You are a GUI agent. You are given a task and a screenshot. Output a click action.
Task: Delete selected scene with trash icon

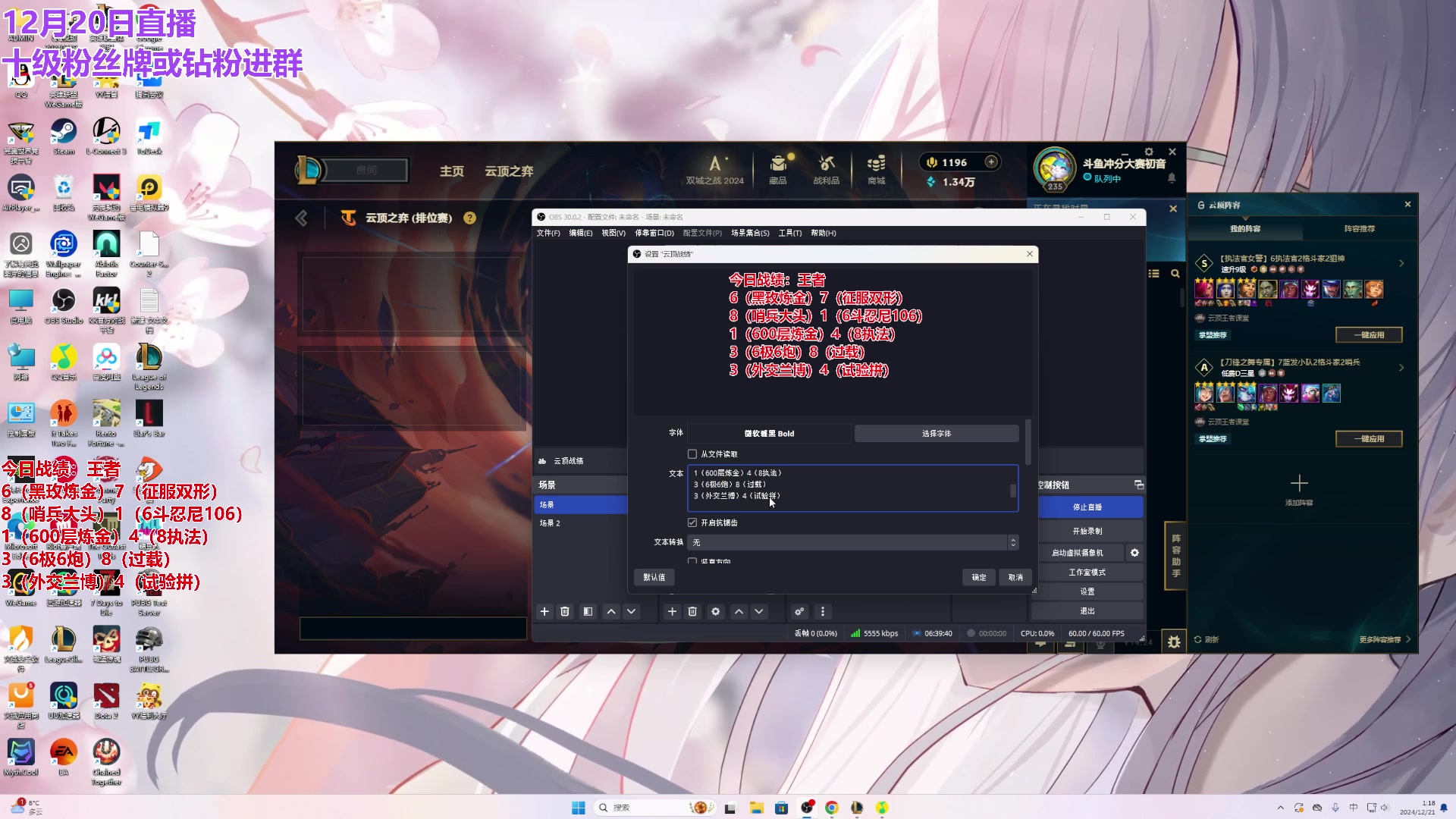click(565, 612)
